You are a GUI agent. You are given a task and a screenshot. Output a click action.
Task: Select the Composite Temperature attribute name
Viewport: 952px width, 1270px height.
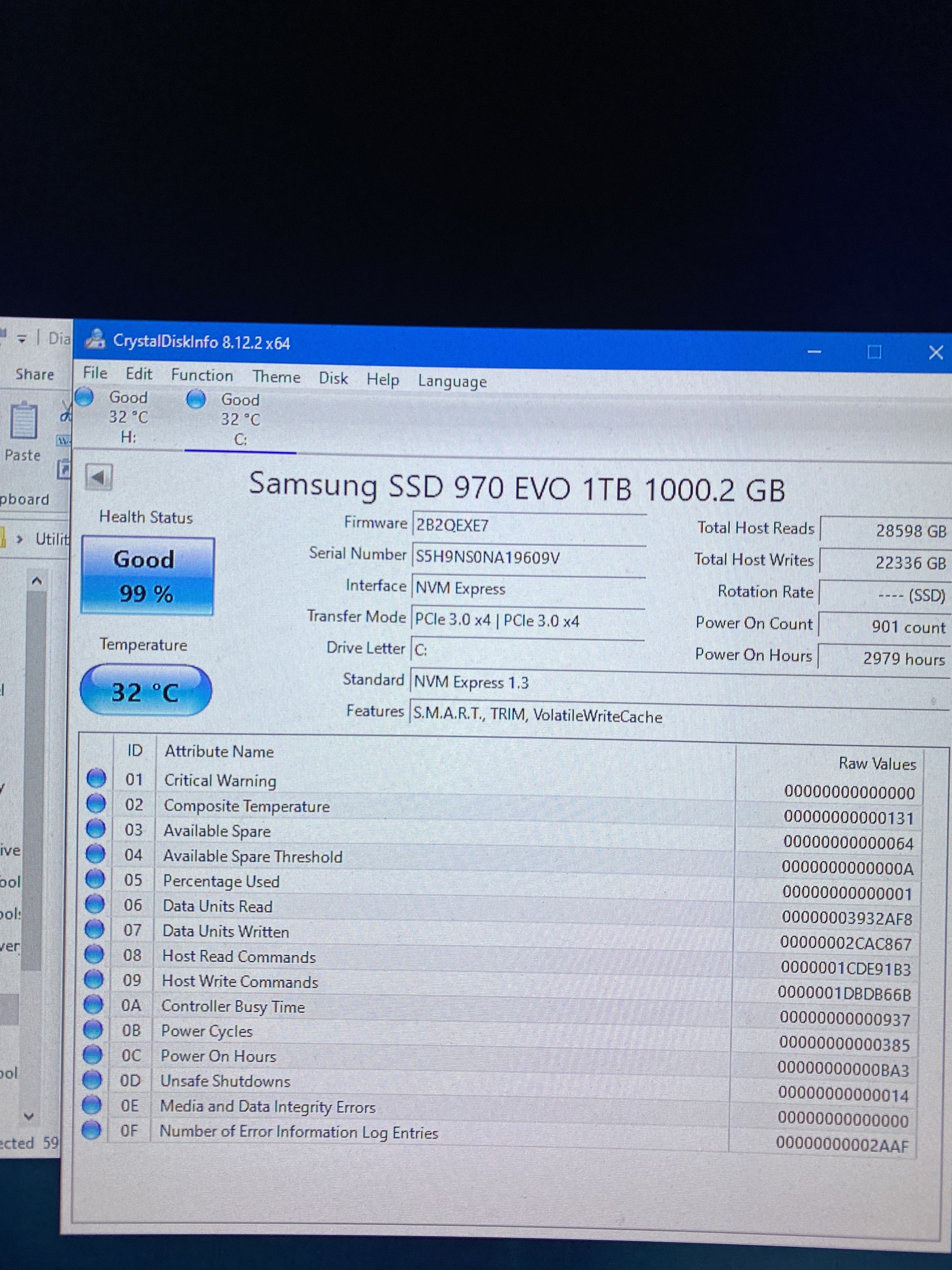pyautogui.click(x=247, y=806)
